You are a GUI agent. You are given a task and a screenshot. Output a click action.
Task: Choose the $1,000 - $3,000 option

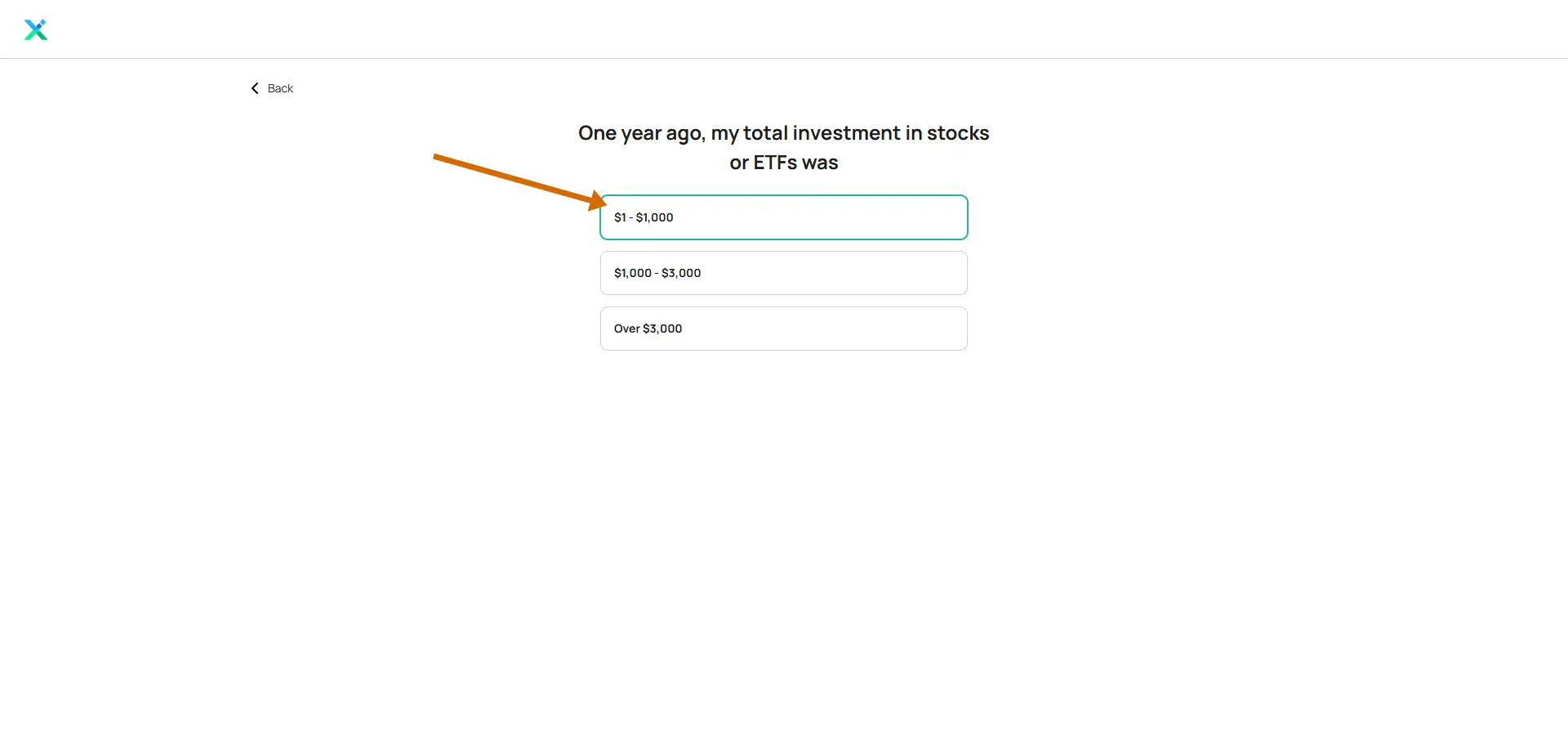(784, 273)
